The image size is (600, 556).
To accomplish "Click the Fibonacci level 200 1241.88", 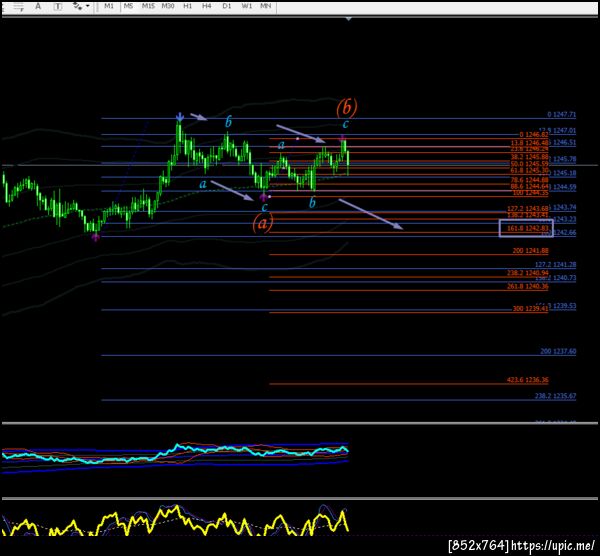I will coord(530,251).
